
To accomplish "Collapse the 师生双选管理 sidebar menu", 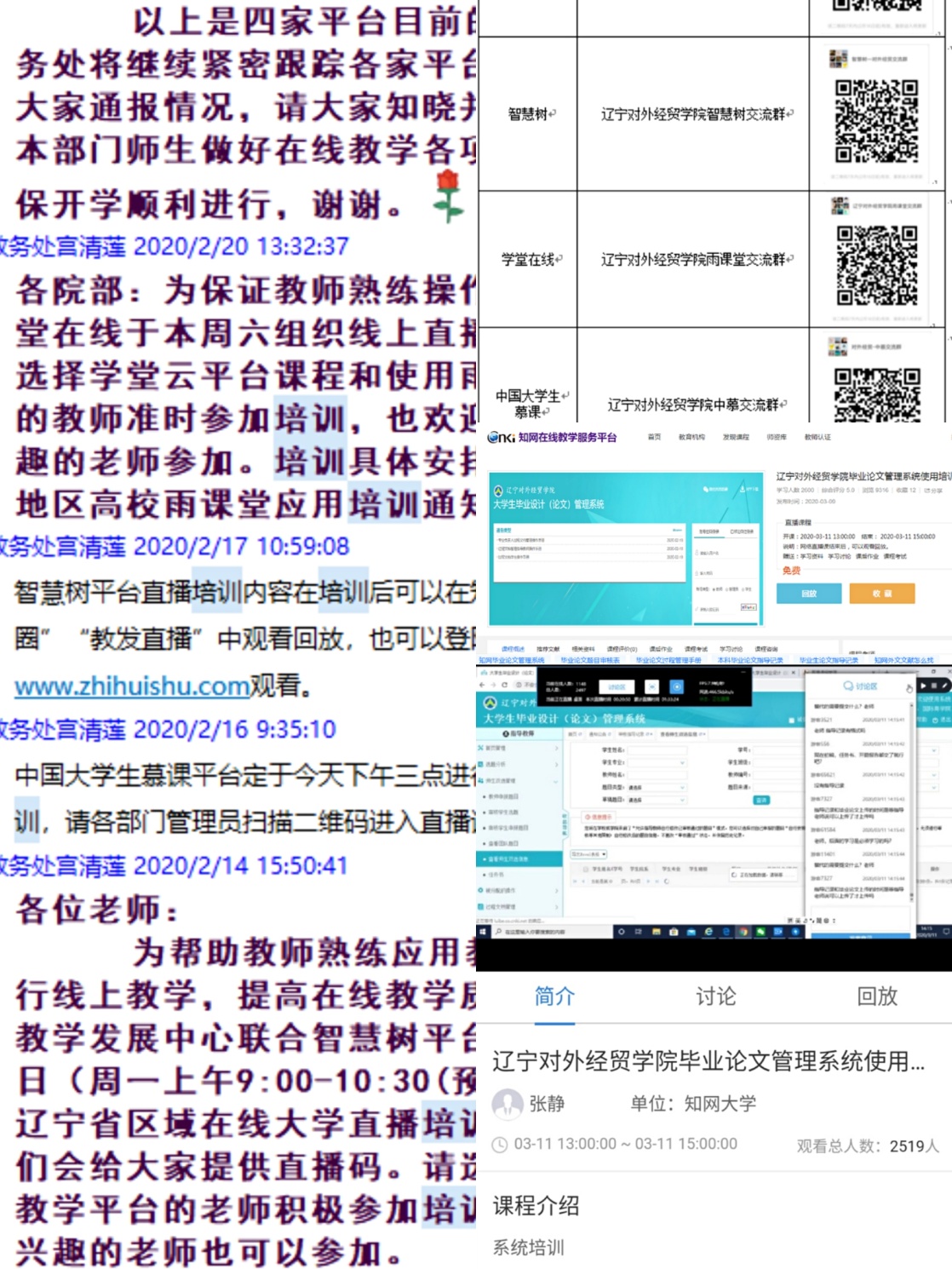I will 519,780.
